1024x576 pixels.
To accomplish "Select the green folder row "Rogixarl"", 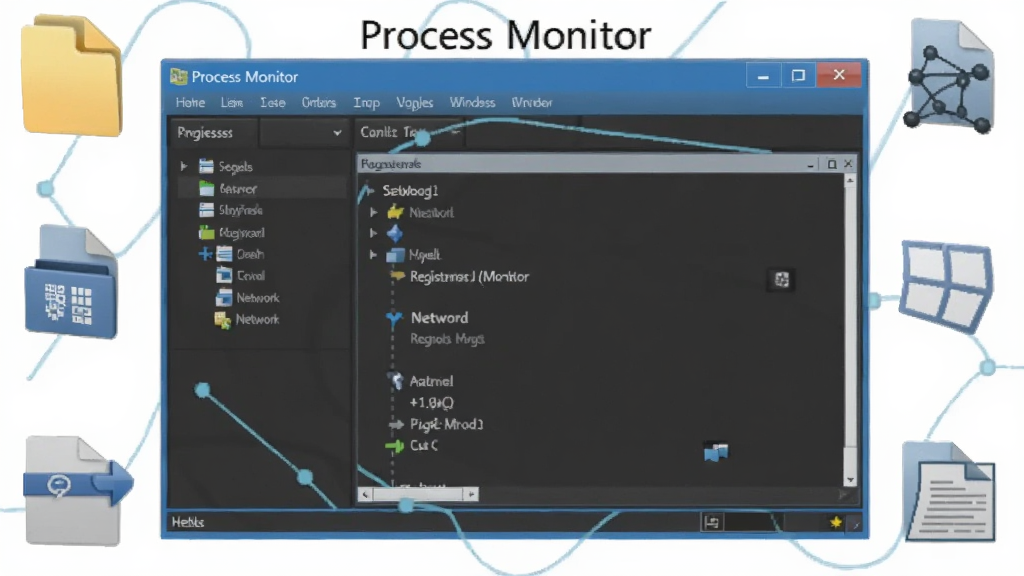I will coord(231,232).
